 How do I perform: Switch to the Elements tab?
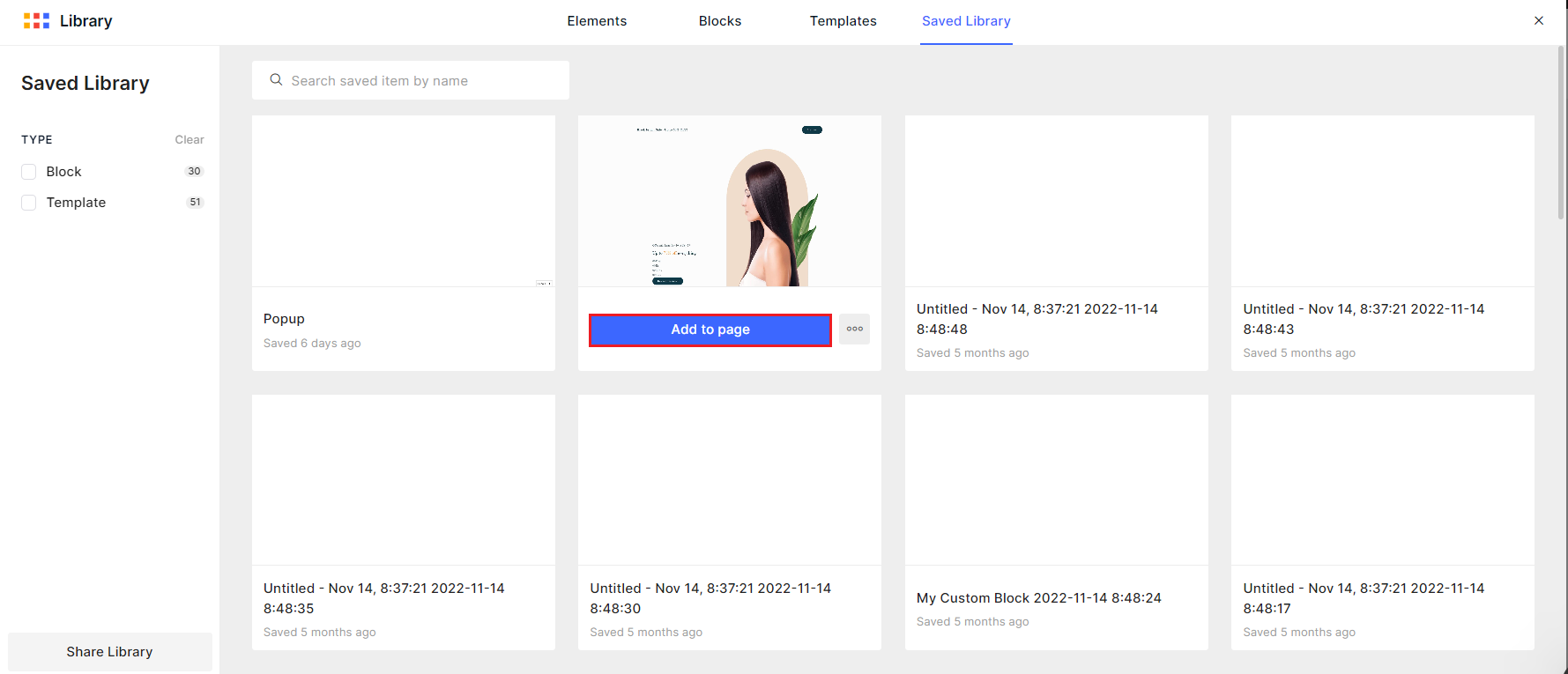click(x=597, y=21)
